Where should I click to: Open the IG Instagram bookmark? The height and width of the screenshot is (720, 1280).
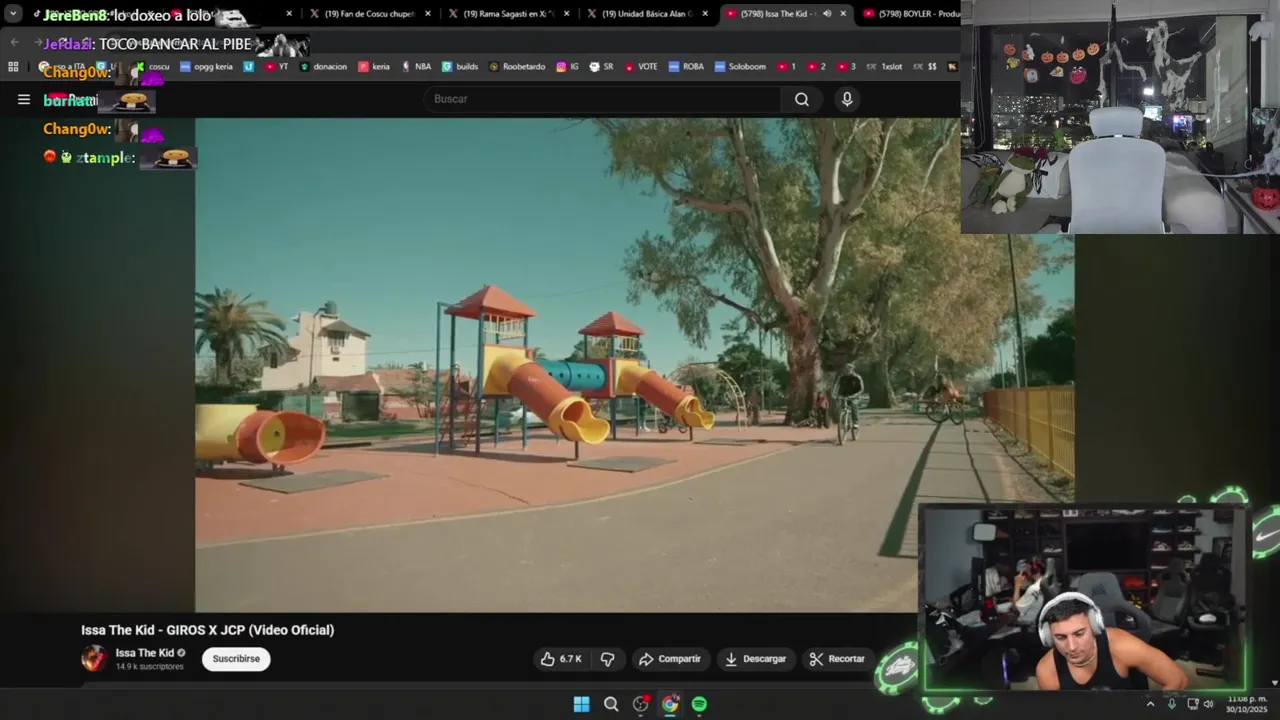[568, 67]
